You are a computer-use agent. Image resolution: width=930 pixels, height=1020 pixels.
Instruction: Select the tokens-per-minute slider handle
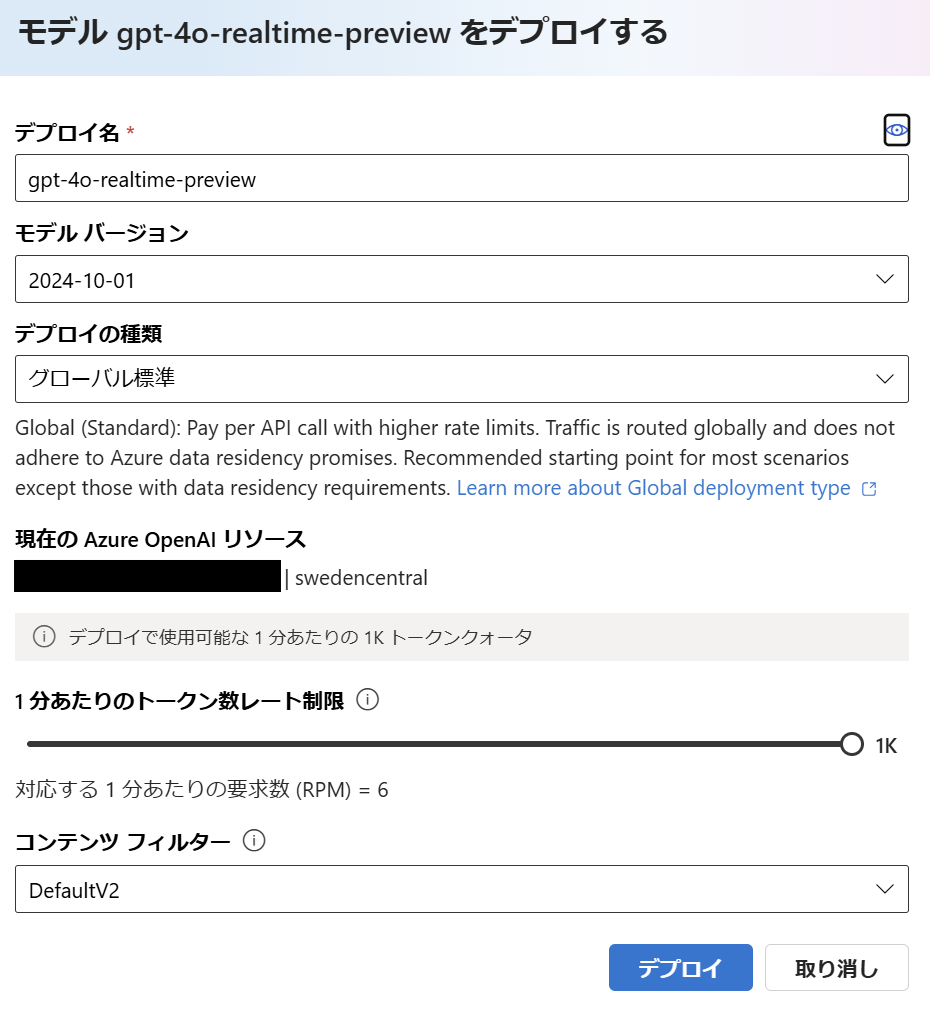click(x=852, y=744)
